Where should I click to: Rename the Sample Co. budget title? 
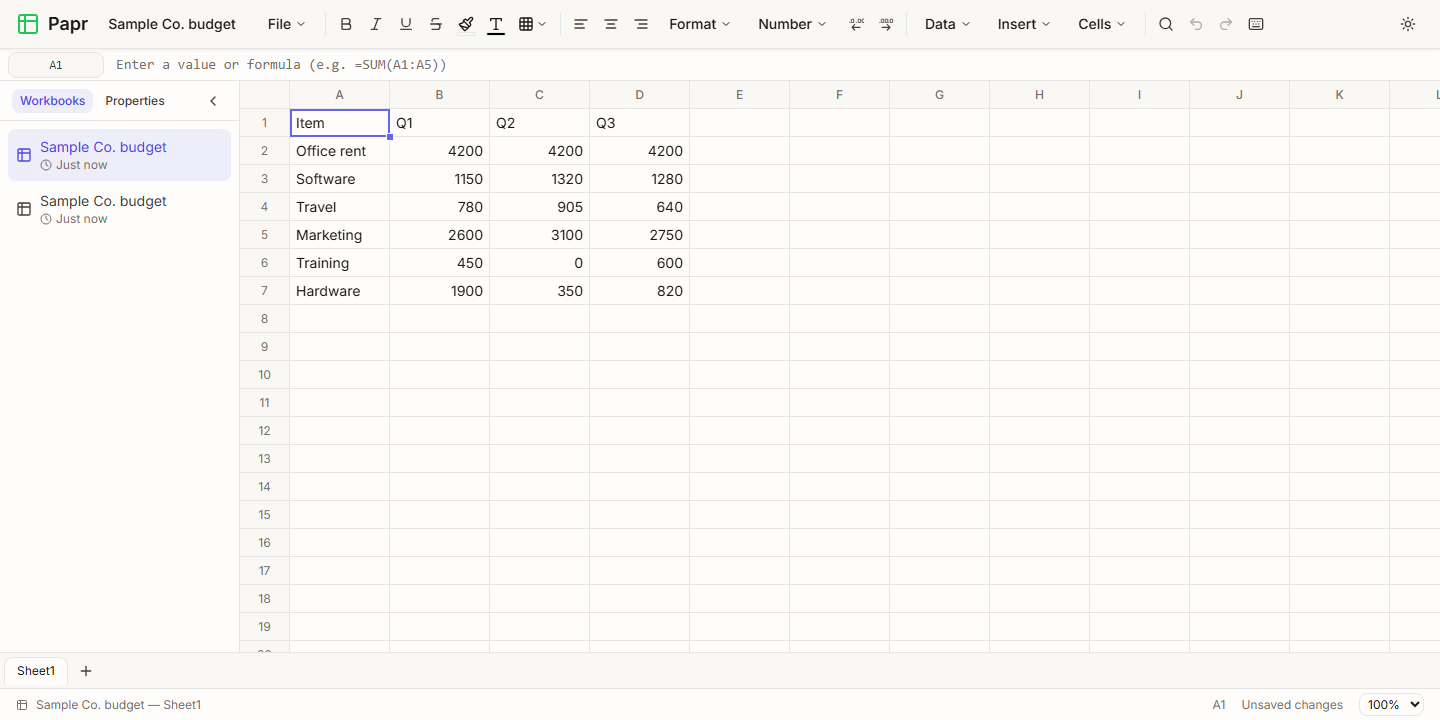(x=172, y=24)
